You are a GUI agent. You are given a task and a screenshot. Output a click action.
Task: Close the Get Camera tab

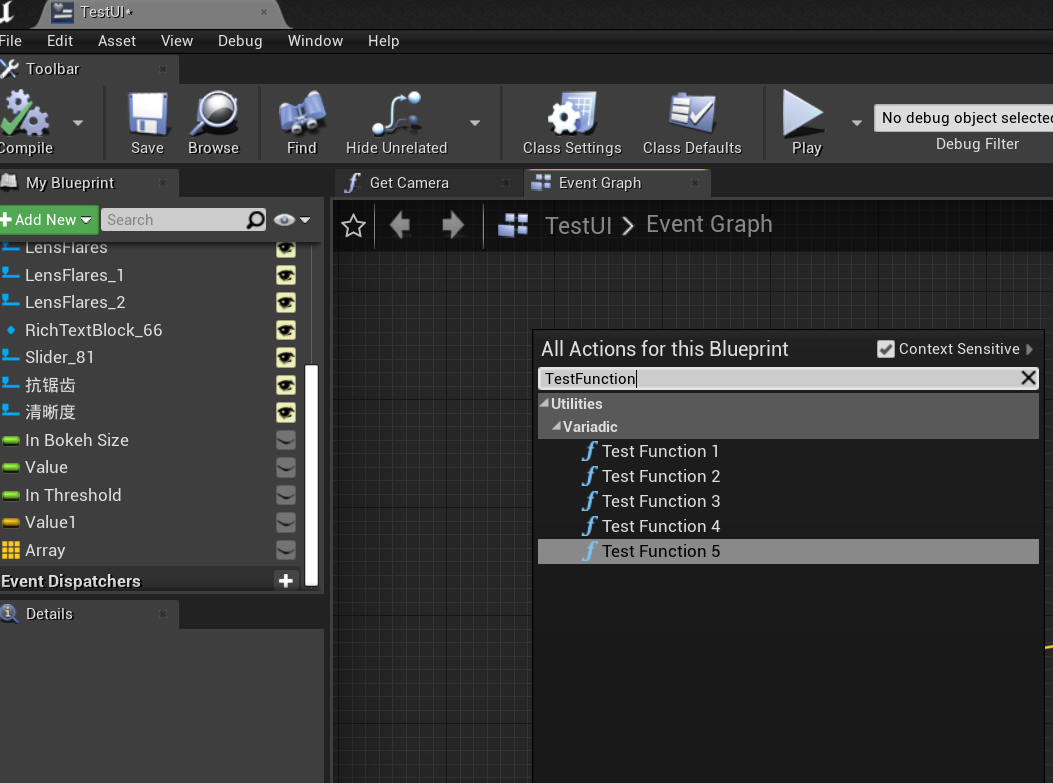coord(506,183)
